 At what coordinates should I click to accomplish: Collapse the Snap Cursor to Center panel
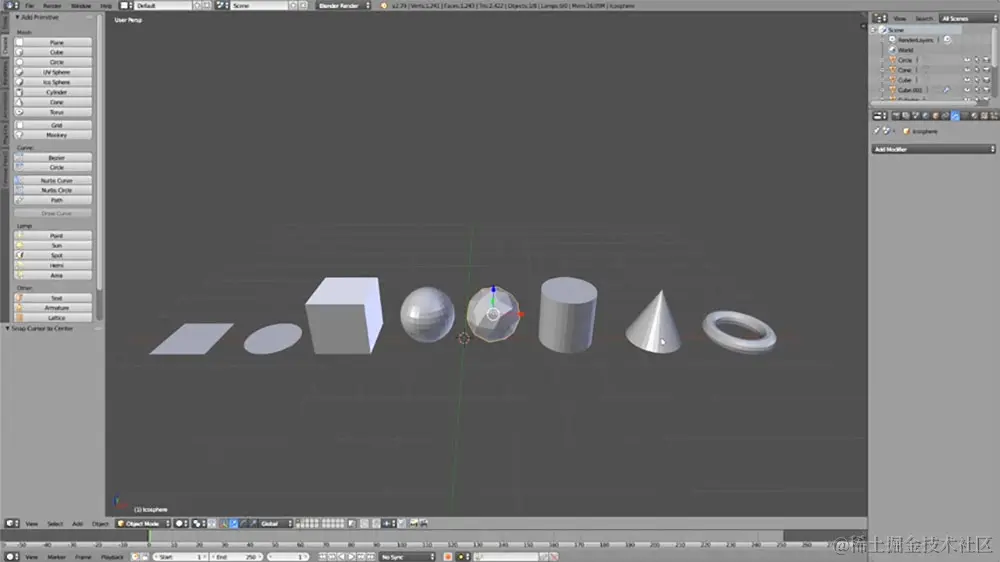click(x=8, y=329)
